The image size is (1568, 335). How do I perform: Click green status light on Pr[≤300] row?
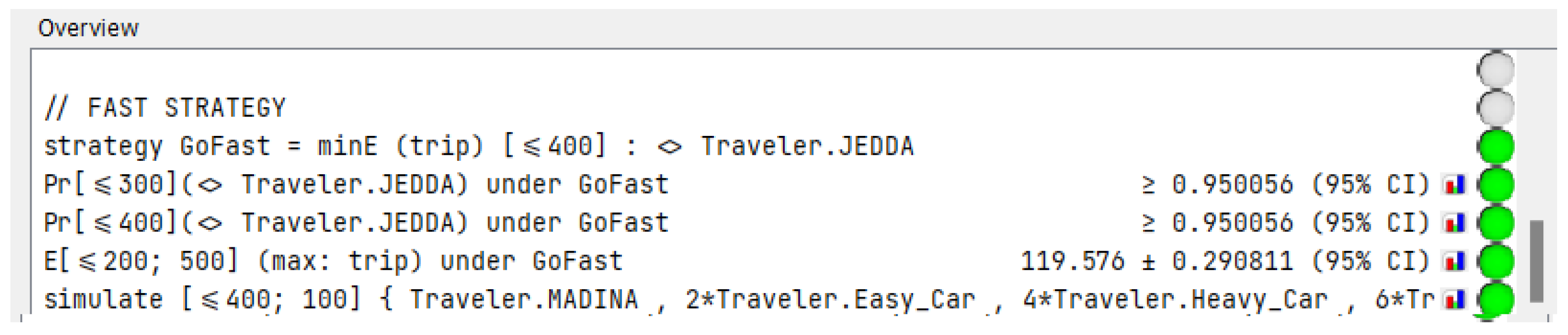click(x=1496, y=185)
